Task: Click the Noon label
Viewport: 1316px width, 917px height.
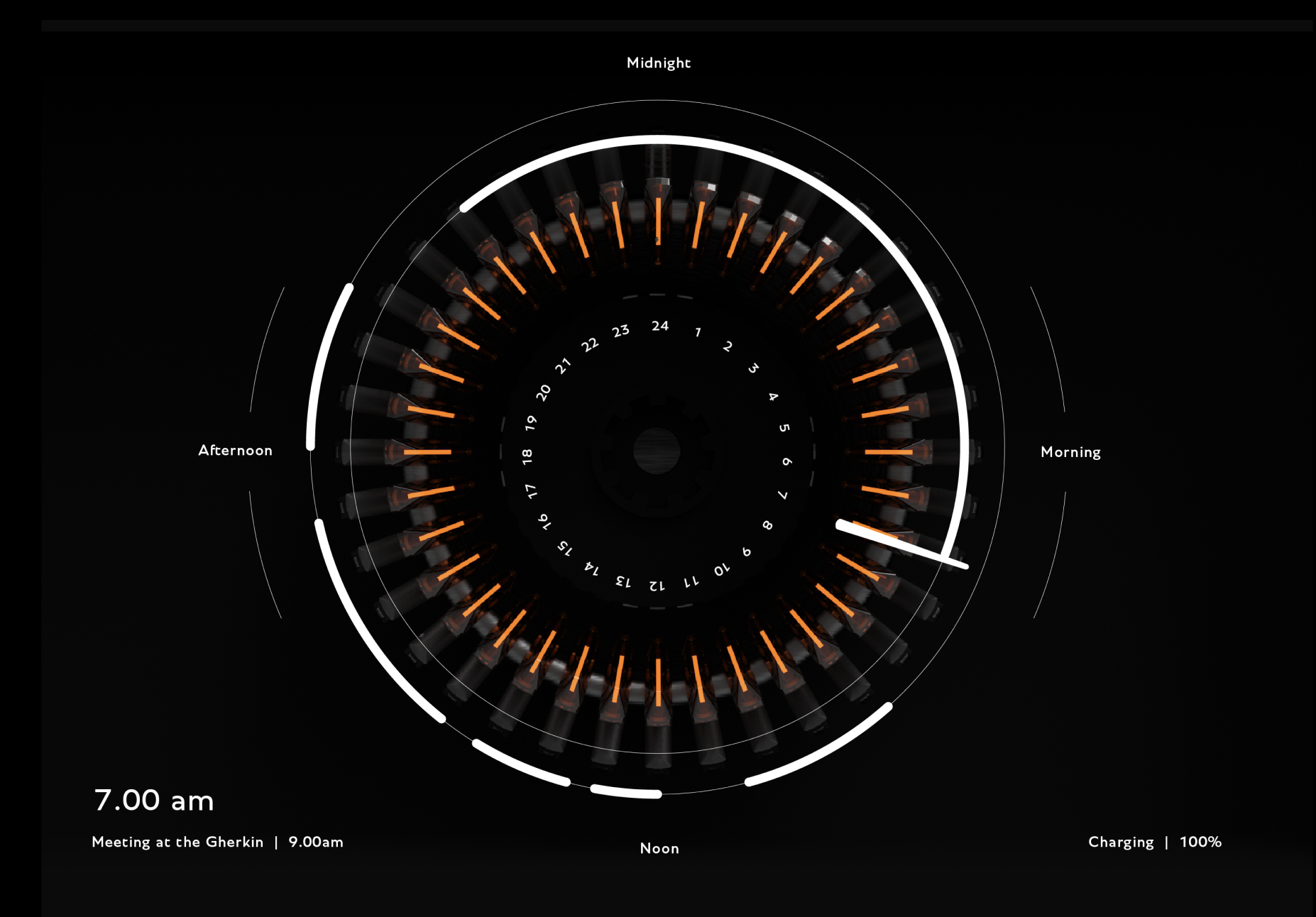Action: (x=659, y=848)
